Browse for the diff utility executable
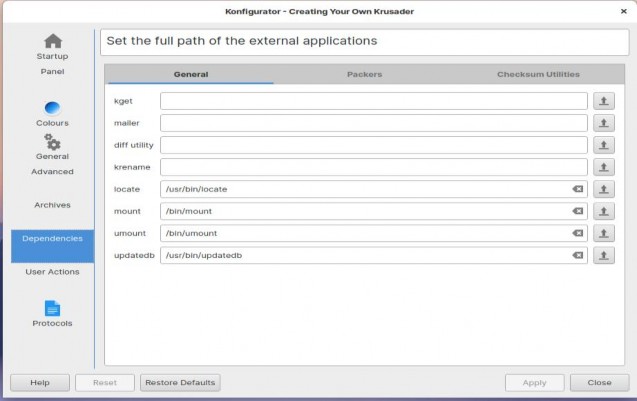Viewport: 637px width, 401px height. coord(604,145)
